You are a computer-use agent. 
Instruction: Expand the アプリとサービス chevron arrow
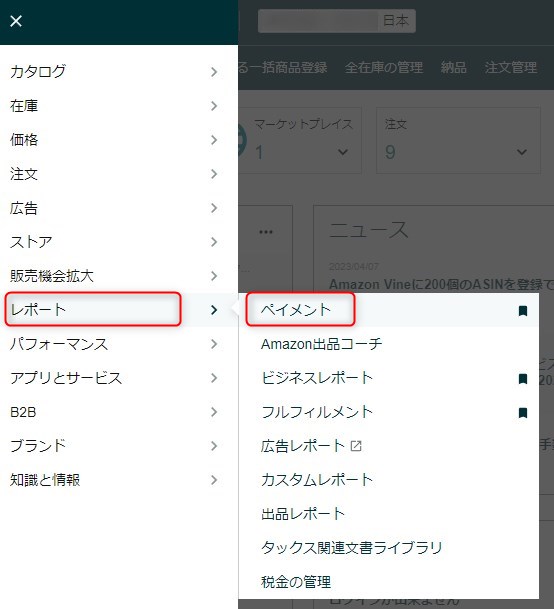point(214,378)
